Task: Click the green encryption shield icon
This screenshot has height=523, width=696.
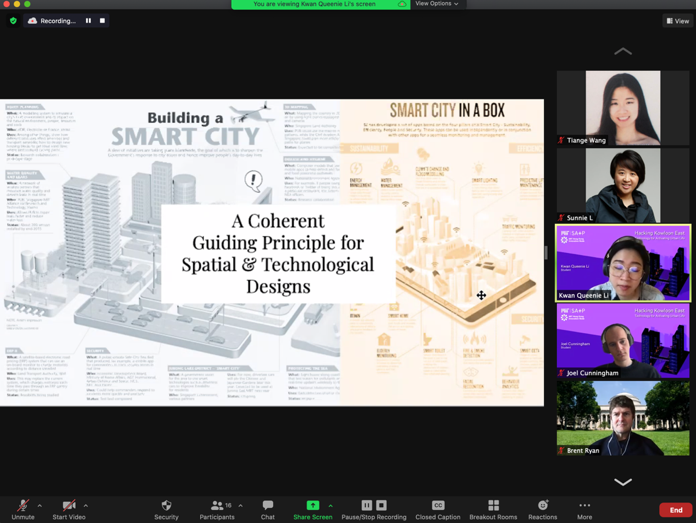Action: [13, 20]
